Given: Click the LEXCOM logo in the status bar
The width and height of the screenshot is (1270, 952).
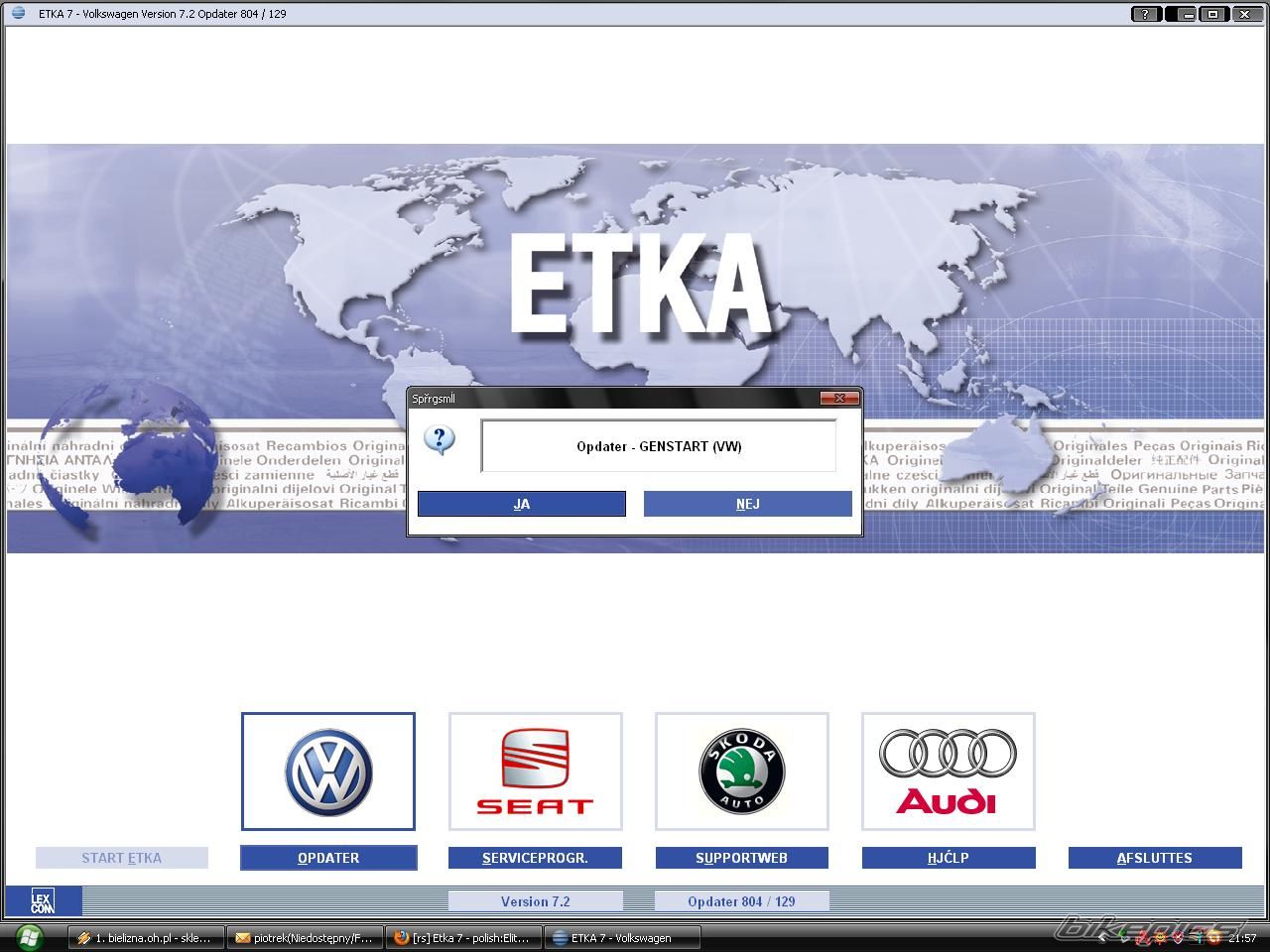Looking at the screenshot, I should (x=42, y=901).
